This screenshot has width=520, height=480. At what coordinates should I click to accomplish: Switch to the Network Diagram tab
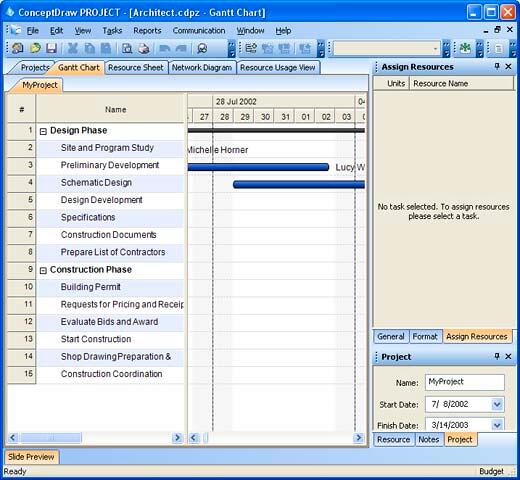[202, 67]
